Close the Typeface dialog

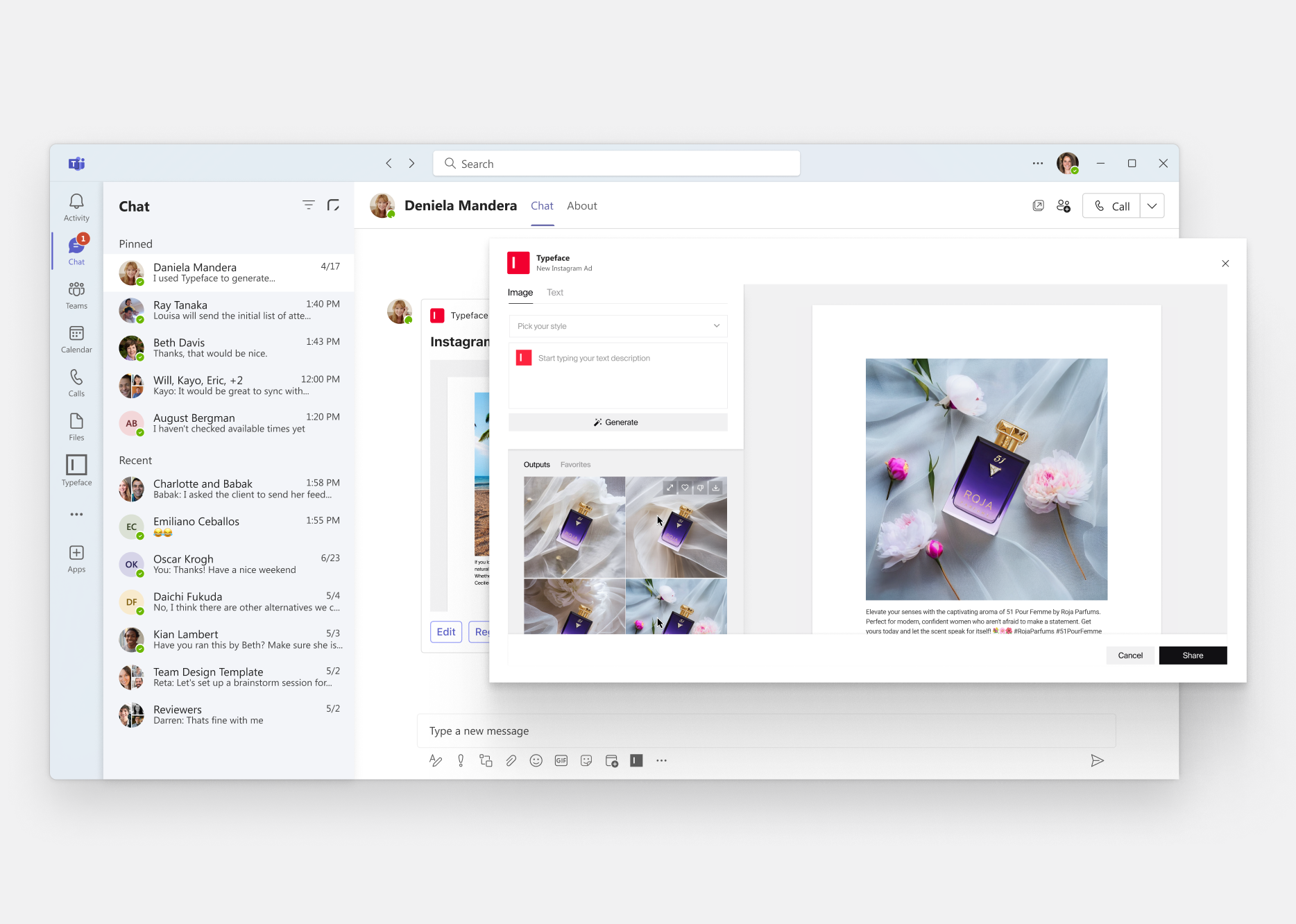click(1225, 264)
